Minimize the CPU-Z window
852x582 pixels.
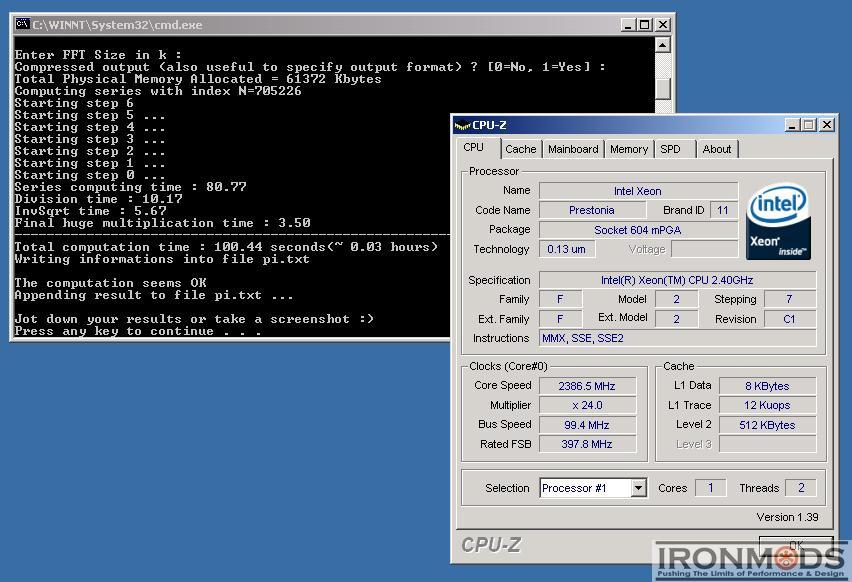(792, 125)
